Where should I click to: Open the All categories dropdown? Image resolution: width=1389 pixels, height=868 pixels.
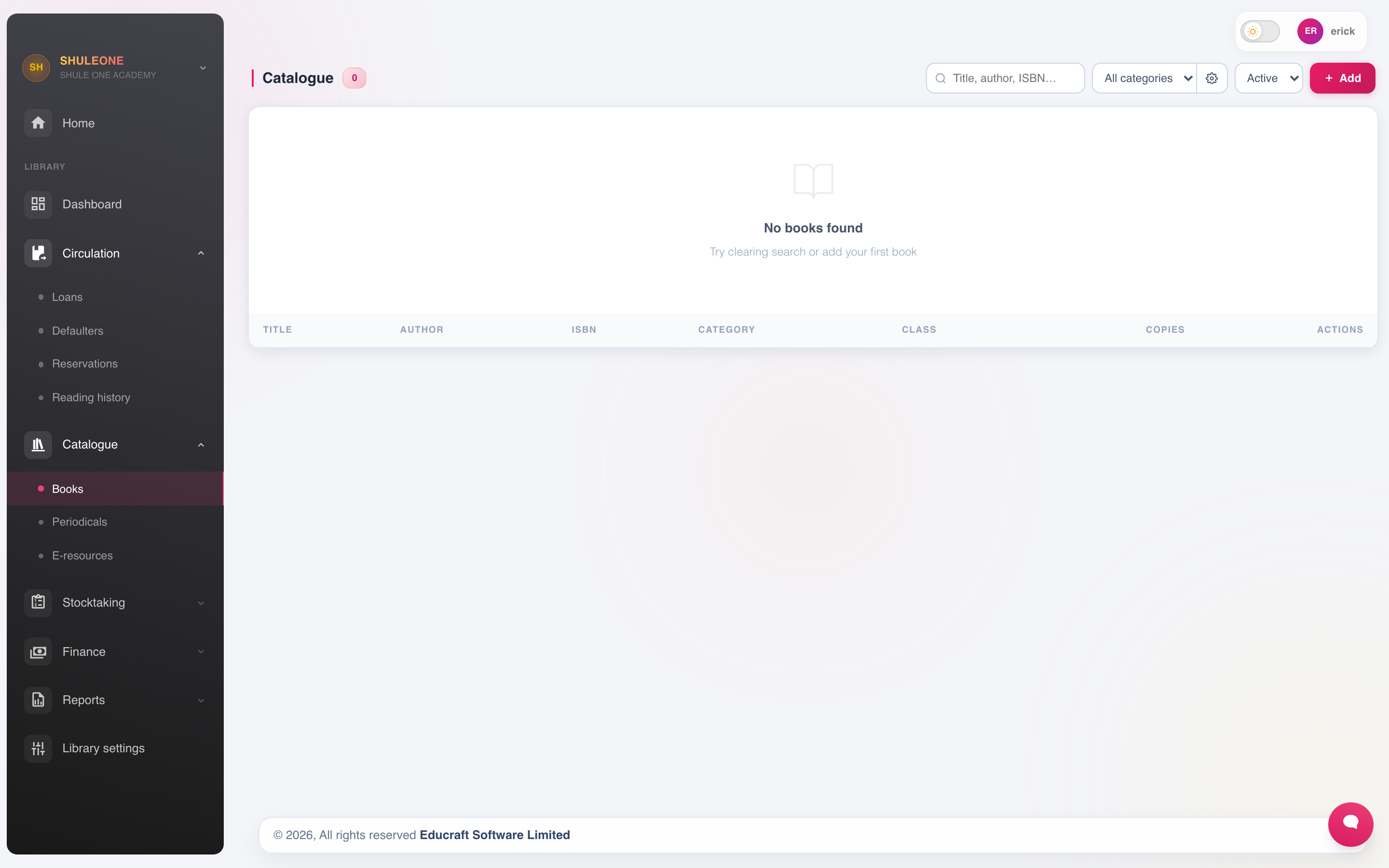[x=1144, y=78]
